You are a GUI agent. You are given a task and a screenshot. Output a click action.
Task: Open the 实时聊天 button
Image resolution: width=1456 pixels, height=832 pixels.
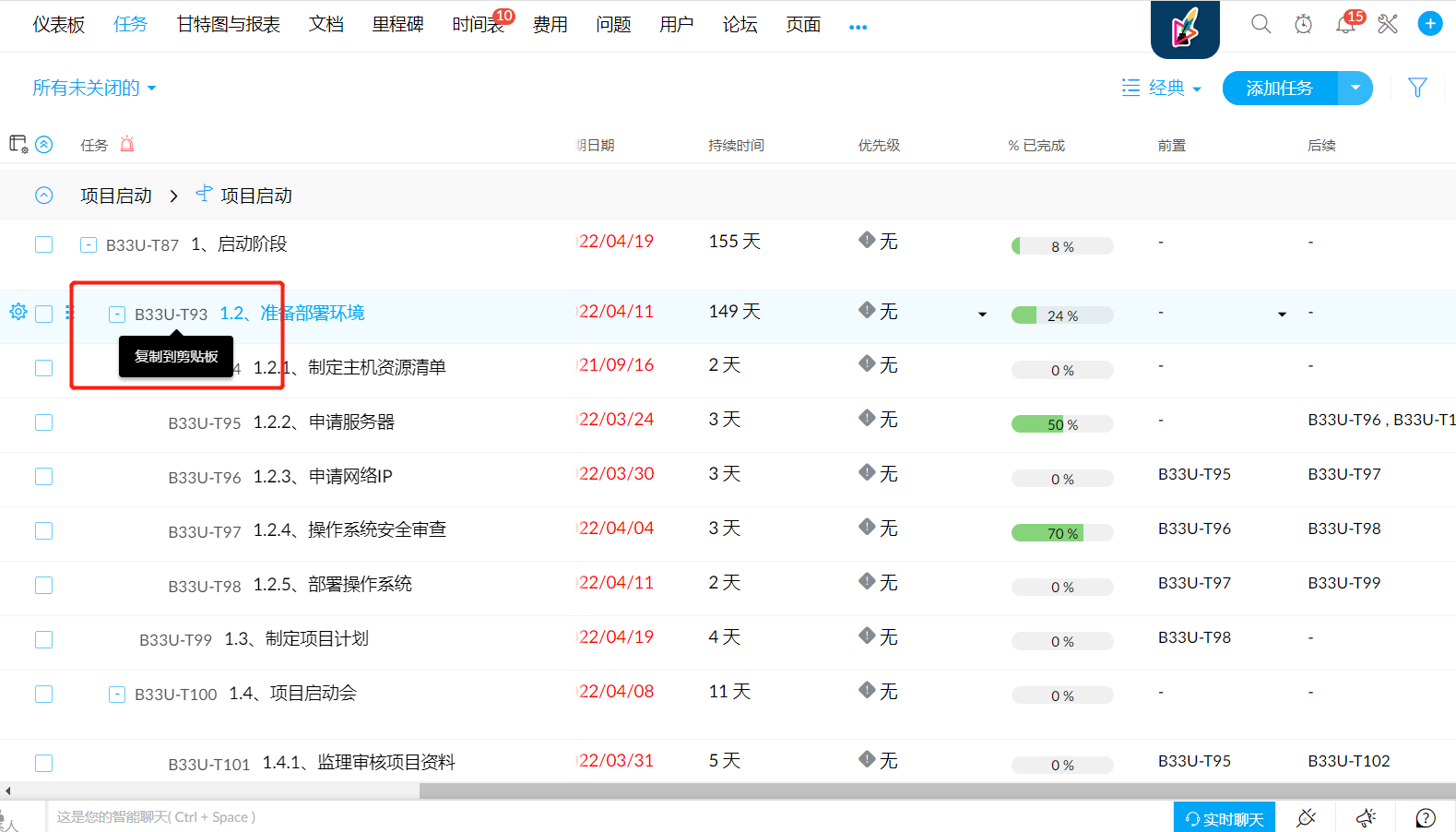pyautogui.click(x=1224, y=818)
